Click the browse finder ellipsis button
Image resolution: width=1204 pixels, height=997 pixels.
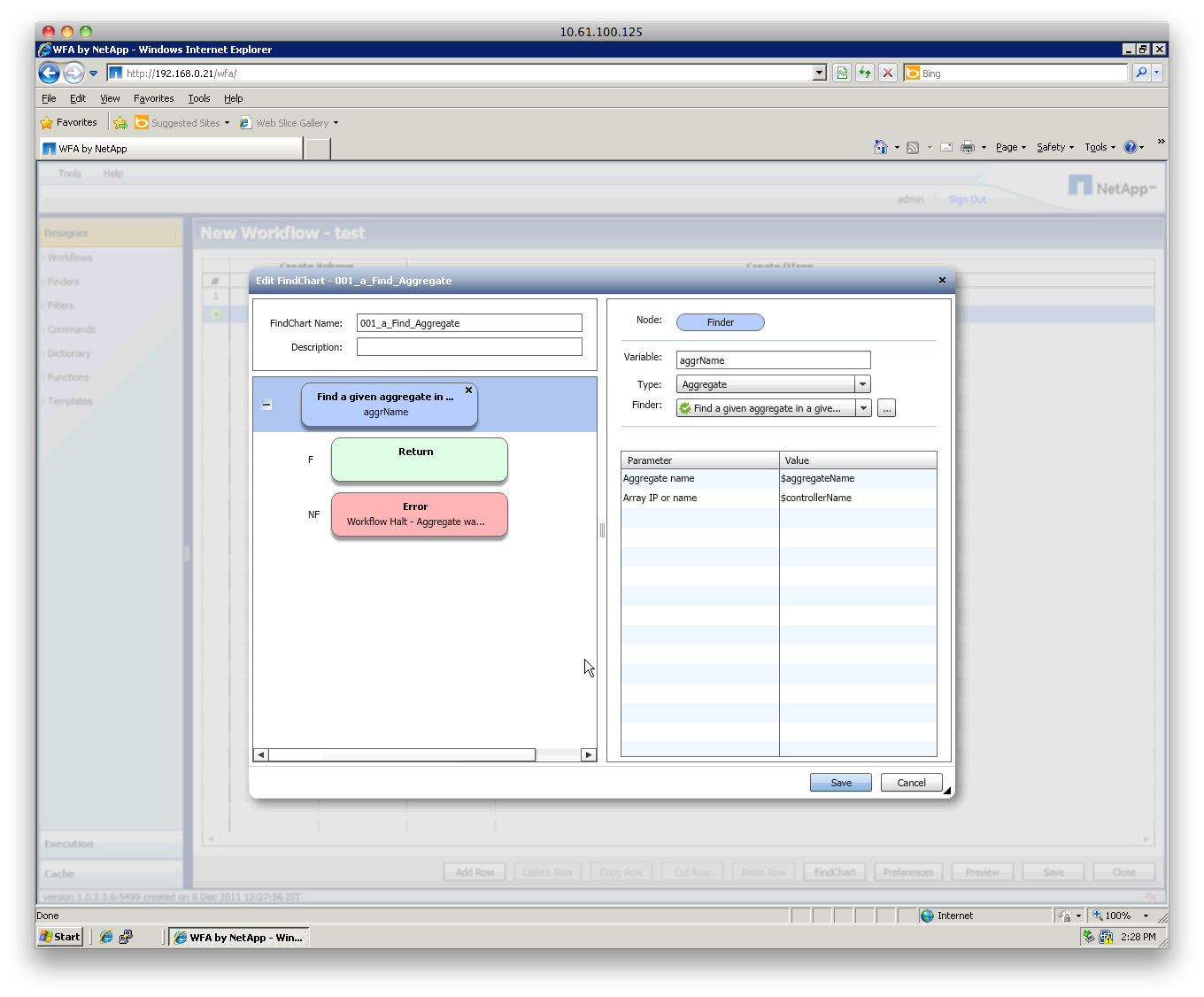[886, 408]
